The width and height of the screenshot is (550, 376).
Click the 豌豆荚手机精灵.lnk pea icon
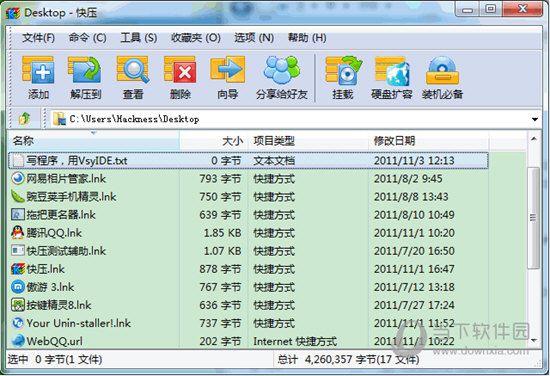[x=18, y=196]
